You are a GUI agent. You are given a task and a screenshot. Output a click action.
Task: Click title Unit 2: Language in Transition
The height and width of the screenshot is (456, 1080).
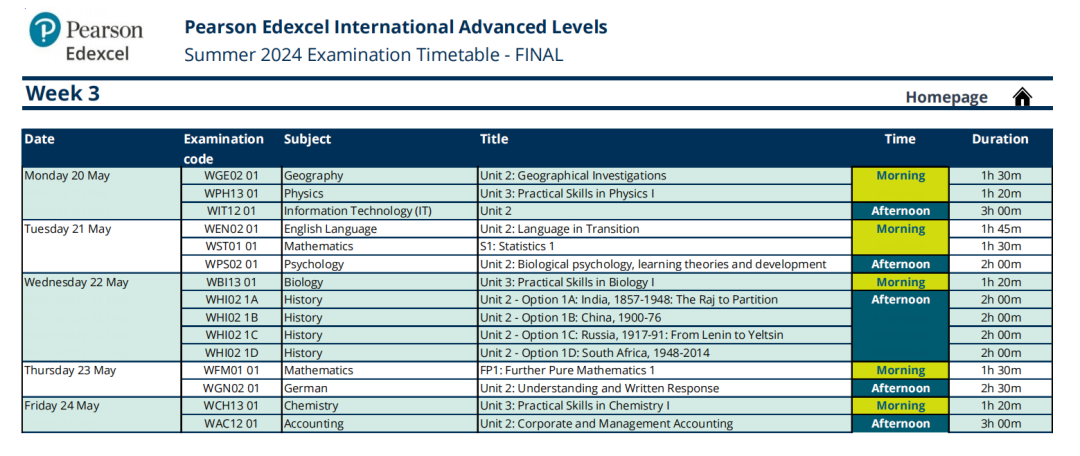[x=560, y=229]
